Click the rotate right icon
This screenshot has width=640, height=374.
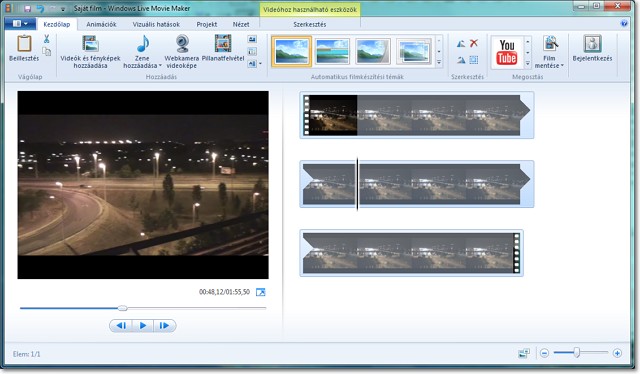pos(461,60)
